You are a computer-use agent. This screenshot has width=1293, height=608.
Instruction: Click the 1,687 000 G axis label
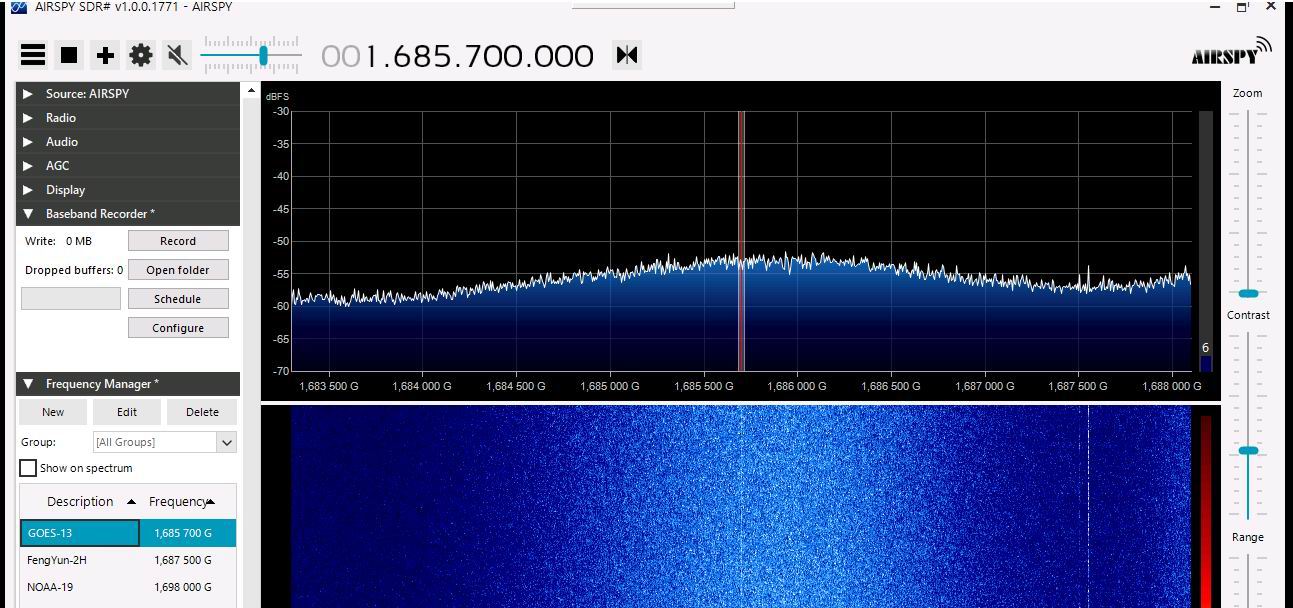pyautogui.click(x=984, y=386)
